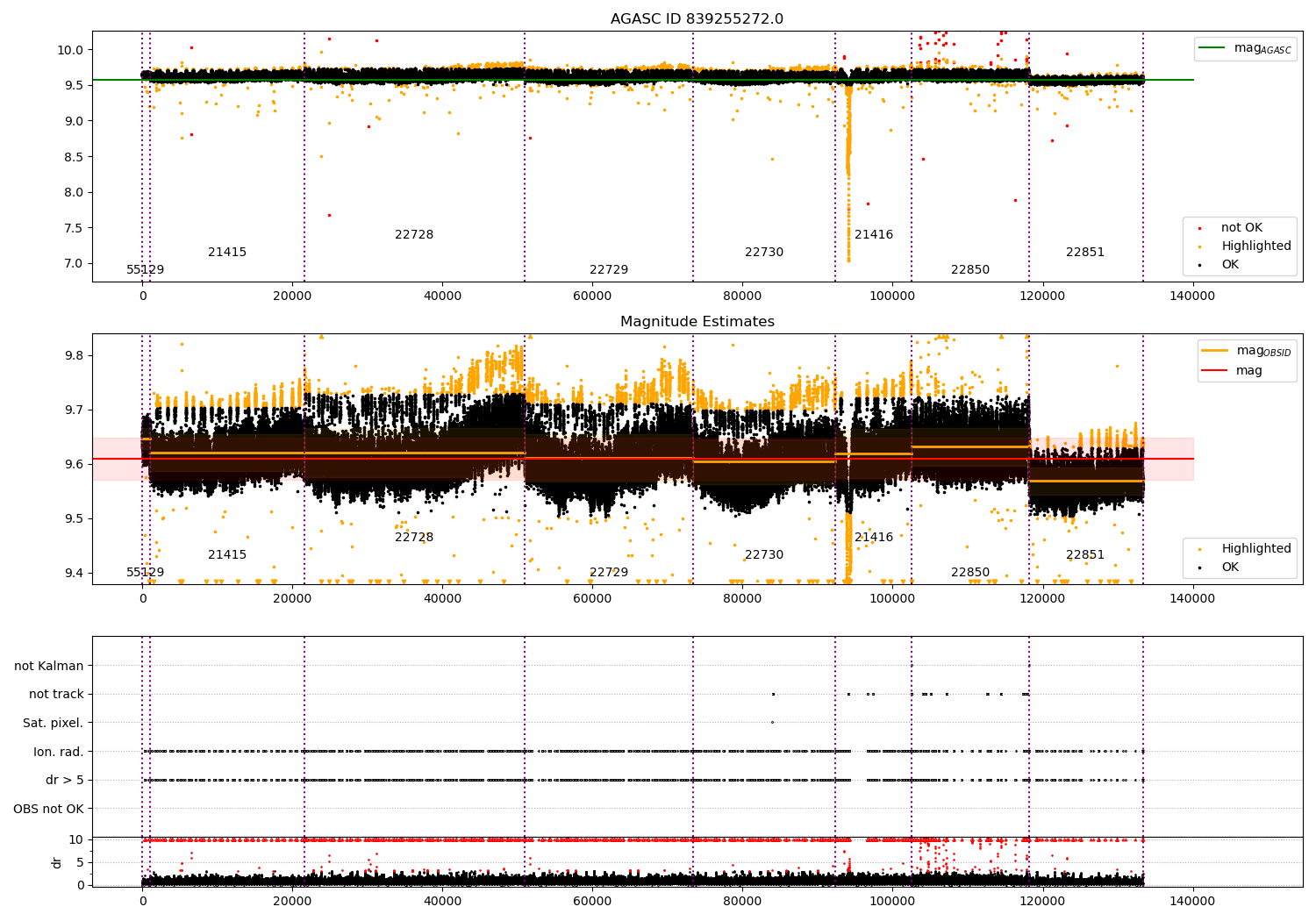Click "Highlighted" legend label in Magnitude Estimates plot

point(1256,549)
